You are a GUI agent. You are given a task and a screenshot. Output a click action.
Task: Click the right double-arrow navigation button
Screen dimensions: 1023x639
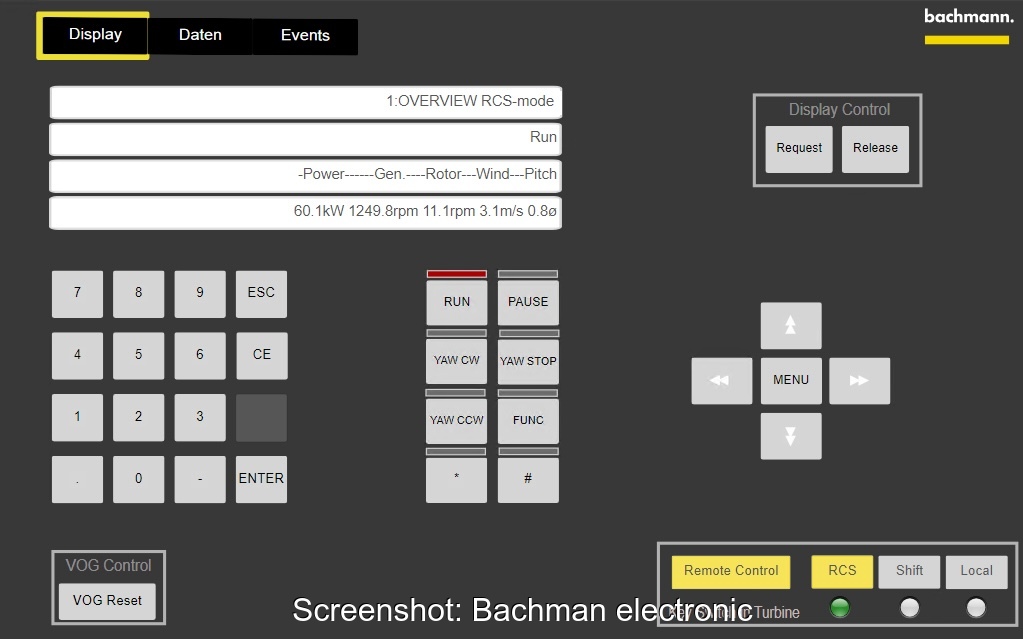tap(859, 381)
